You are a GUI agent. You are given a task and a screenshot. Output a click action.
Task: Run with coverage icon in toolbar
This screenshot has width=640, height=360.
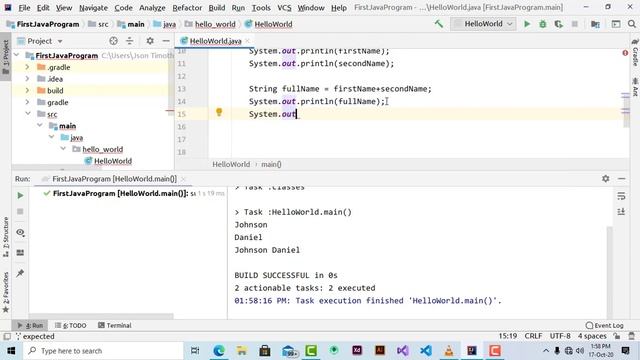point(558,24)
